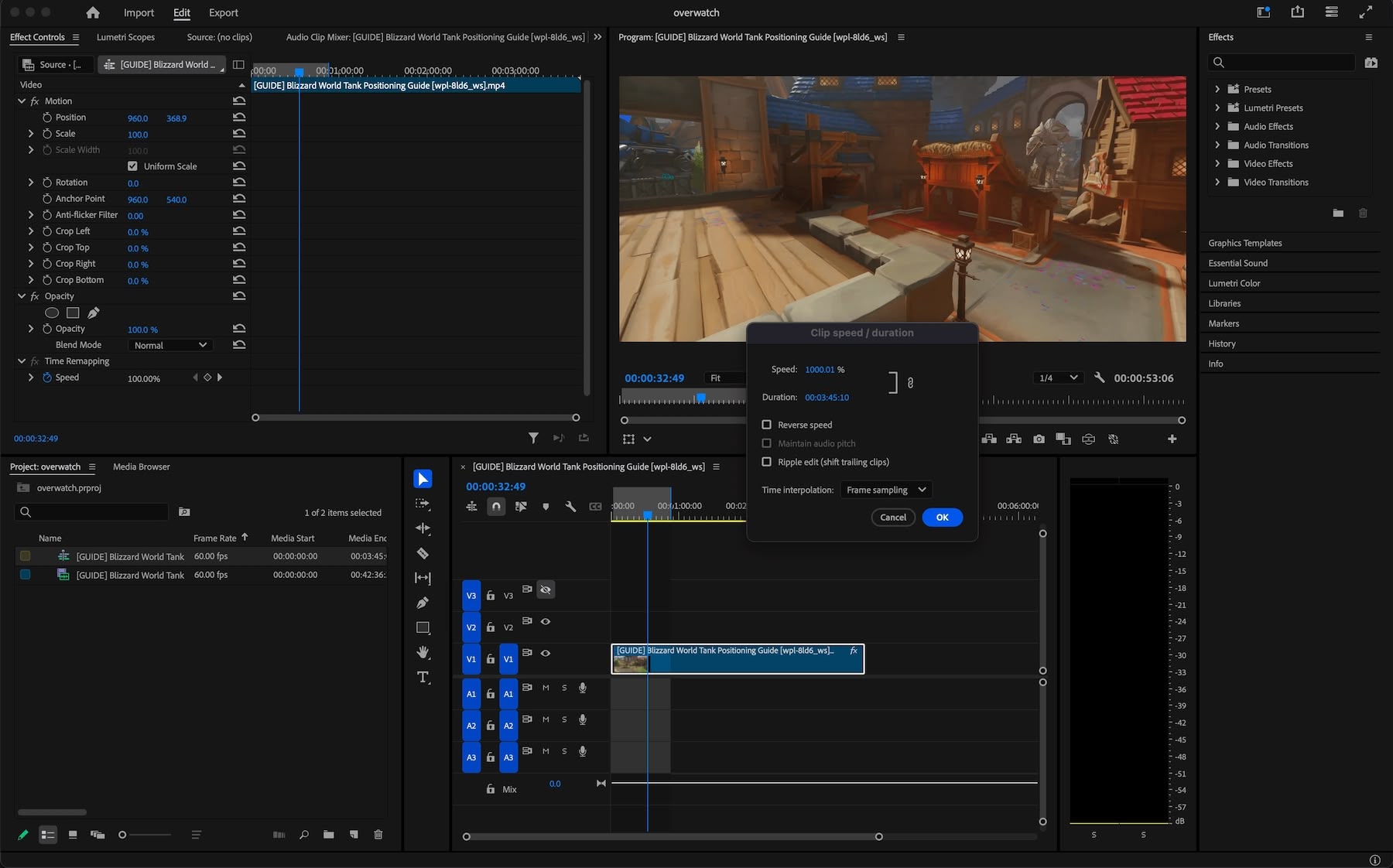Viewport: 1393px width, 868px height.
Task: Select the Type tool
Action: 423,677
